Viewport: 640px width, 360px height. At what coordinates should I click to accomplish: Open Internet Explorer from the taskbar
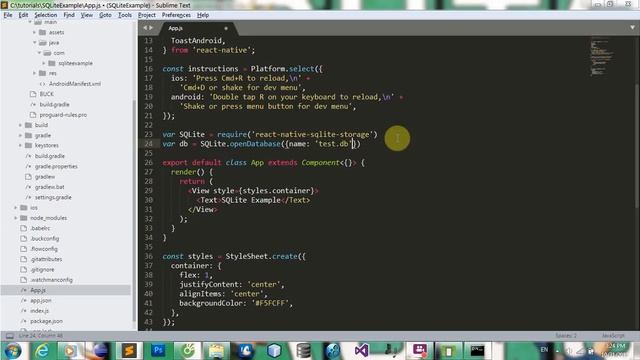pos(42,350)
